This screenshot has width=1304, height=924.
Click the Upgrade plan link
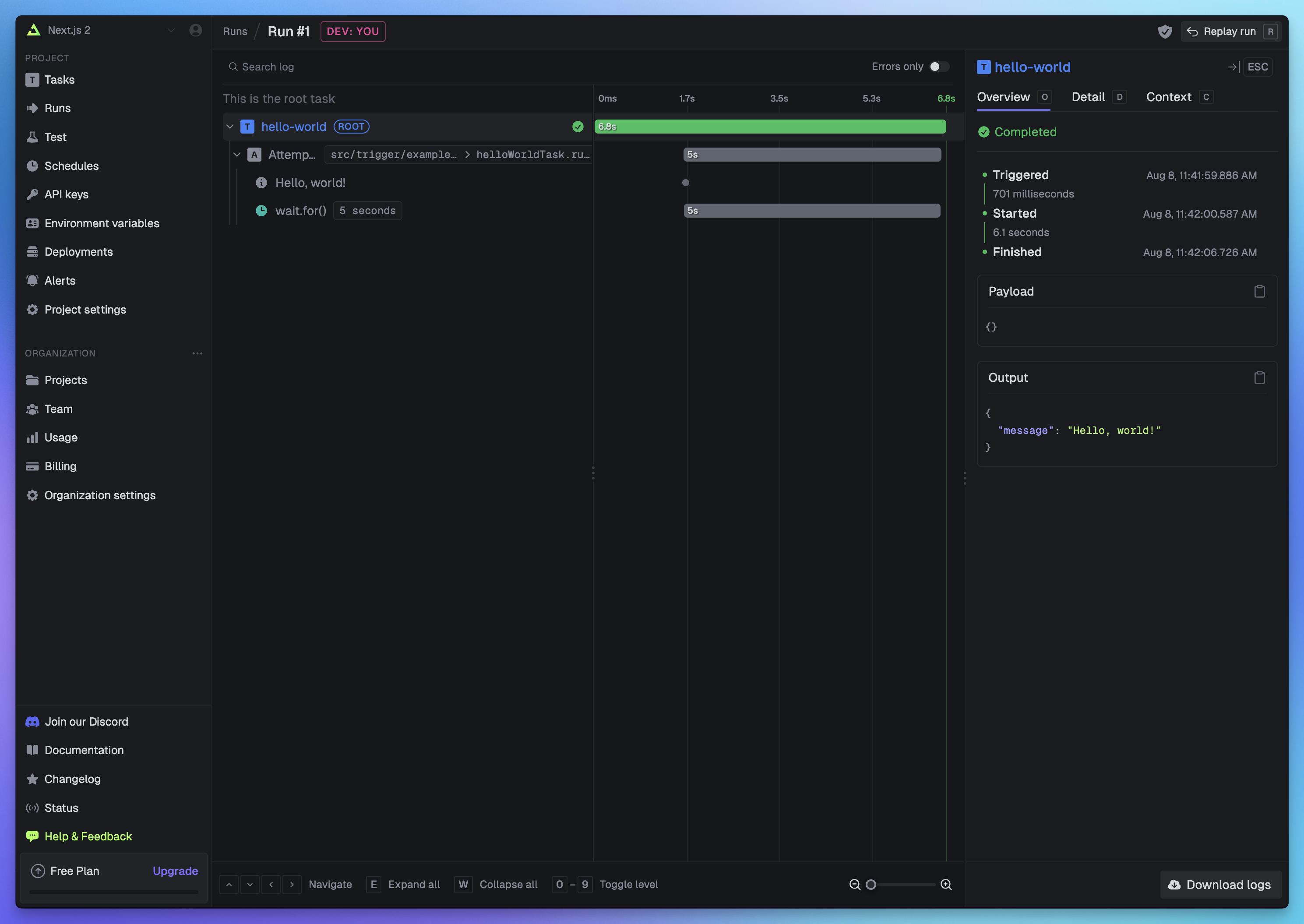[x=175, y=871]
